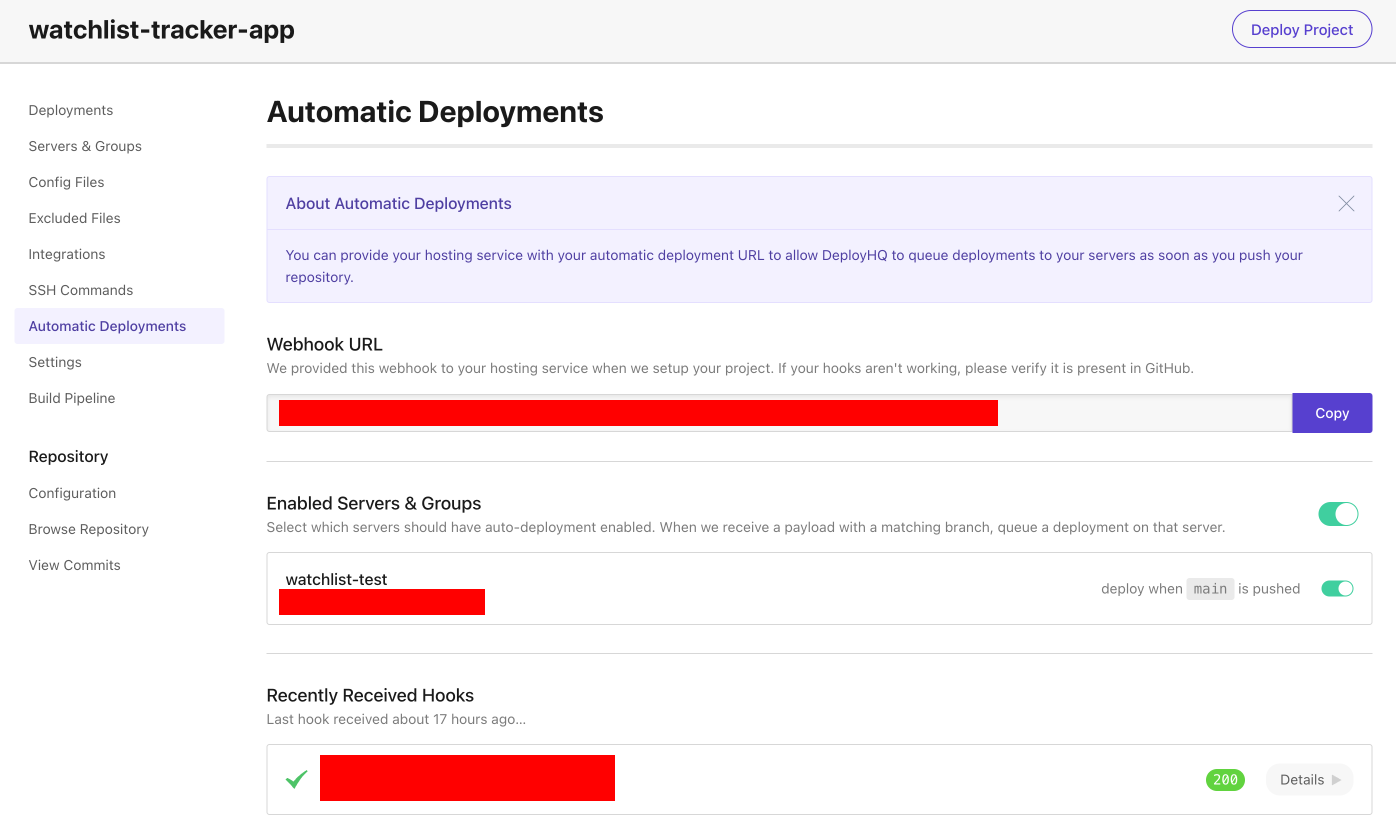
Task: Click the Deploy Project button
Action: (x=1301, y=29)
